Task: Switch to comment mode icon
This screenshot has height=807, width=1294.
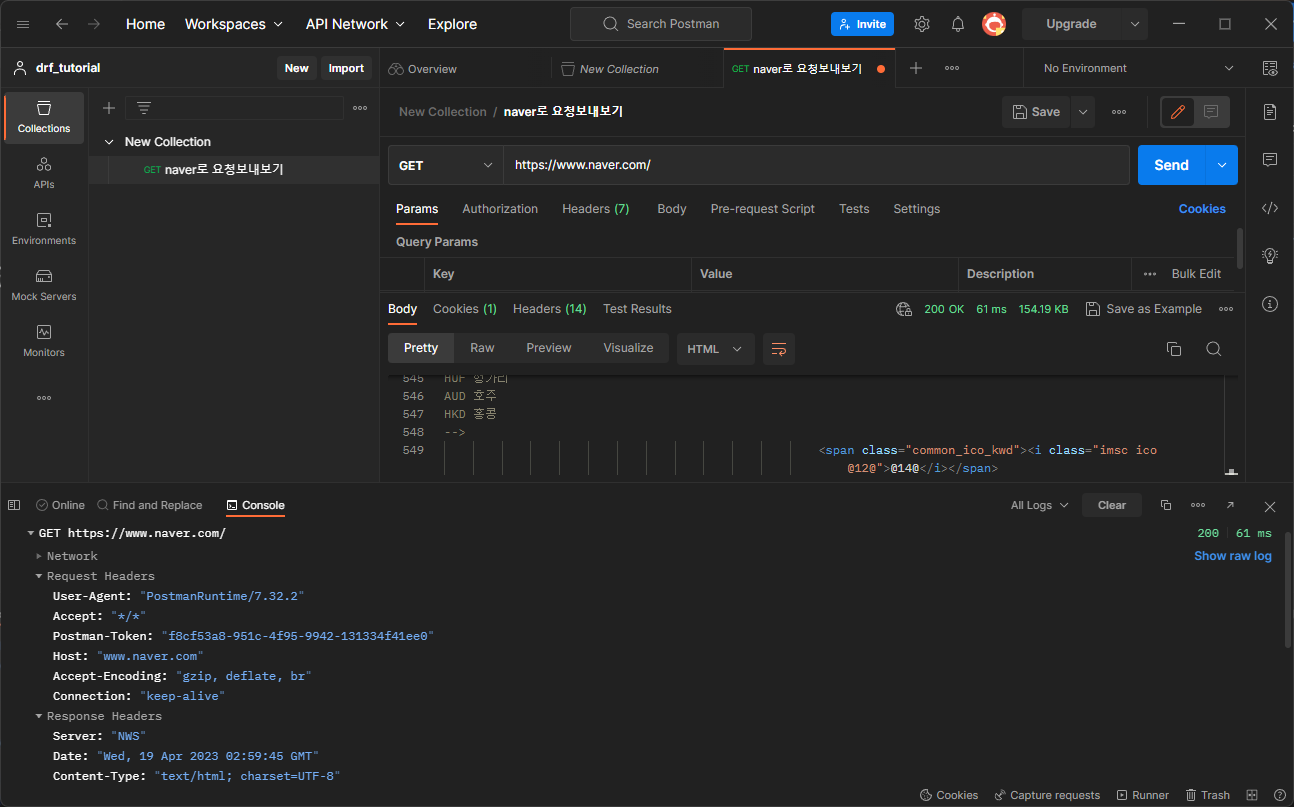Action: 1211,112
